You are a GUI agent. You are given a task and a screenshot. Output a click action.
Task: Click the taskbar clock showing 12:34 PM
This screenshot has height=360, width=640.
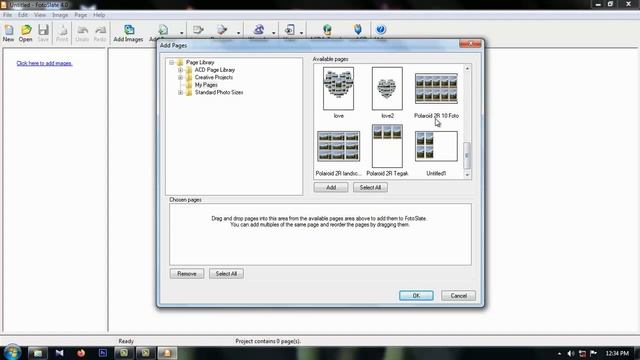(617, 353)
